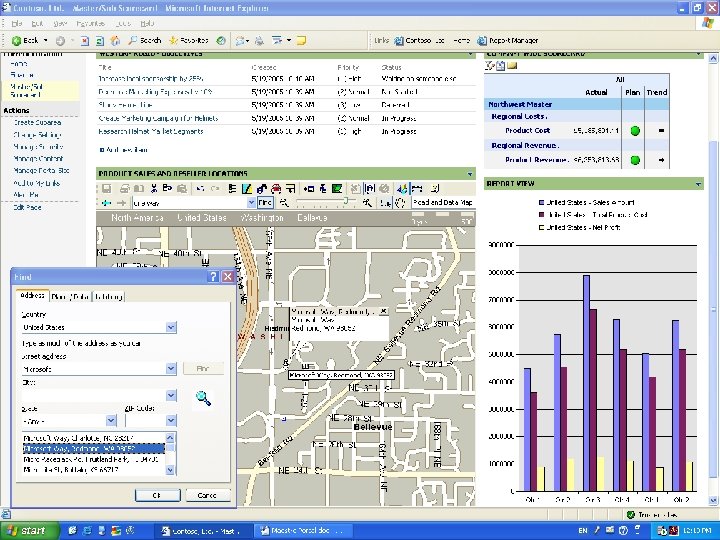This screenshot has height=540, width=720.
Task: Open the Country dropdown in Find dialog
Action: coord(171,327)
